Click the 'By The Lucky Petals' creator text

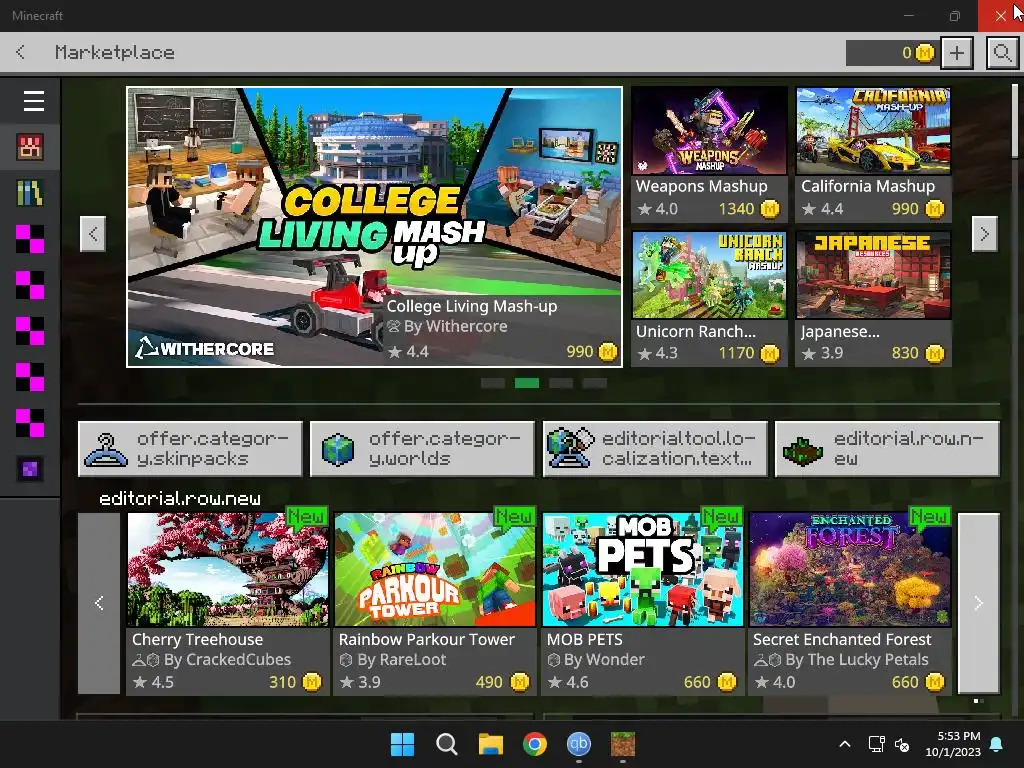click(857, 660)
